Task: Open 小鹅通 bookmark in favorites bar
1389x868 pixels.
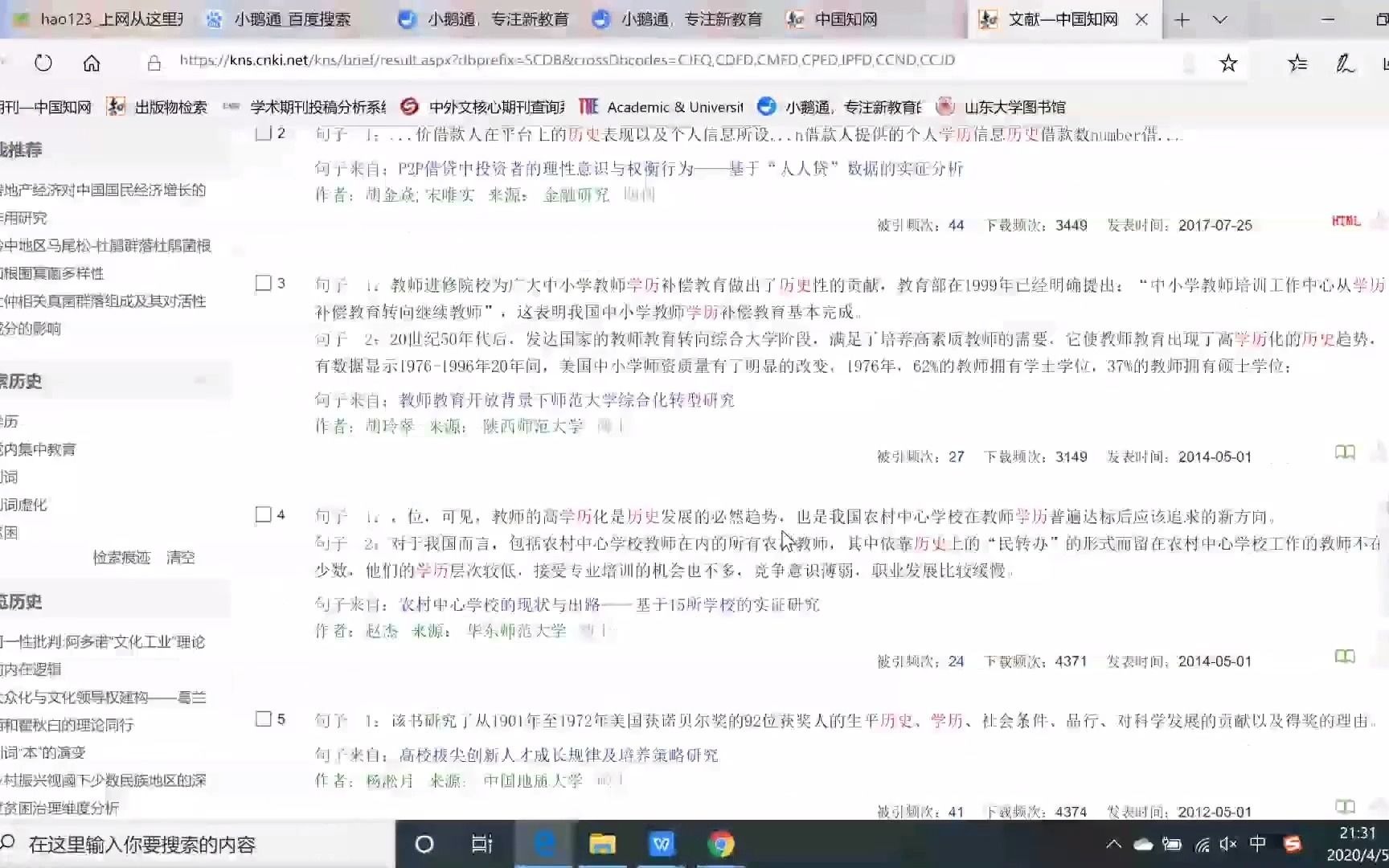Action: click(841, 107)
